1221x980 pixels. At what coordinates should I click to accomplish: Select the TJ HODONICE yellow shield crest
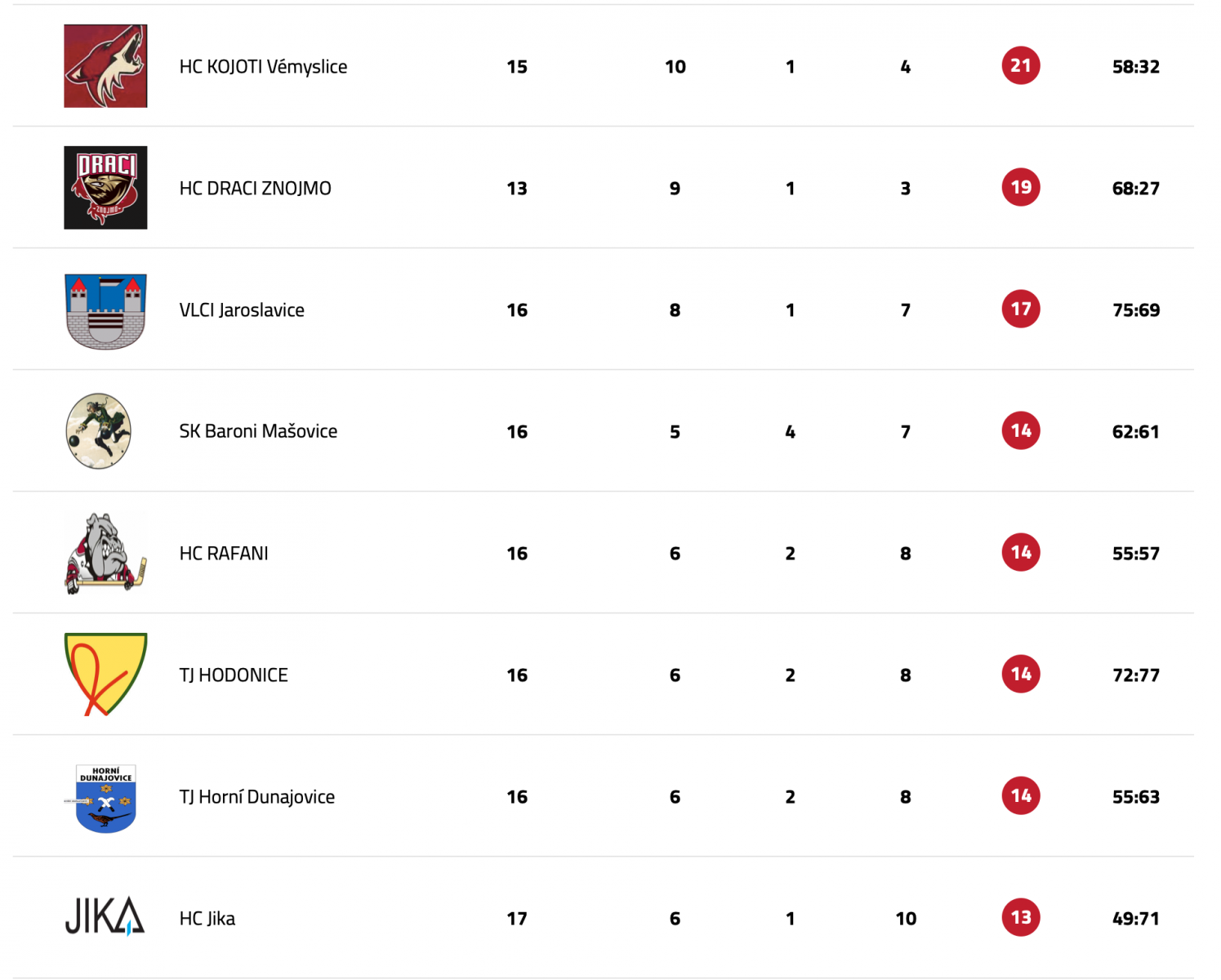pyautogui.click(x=105, y=675)
